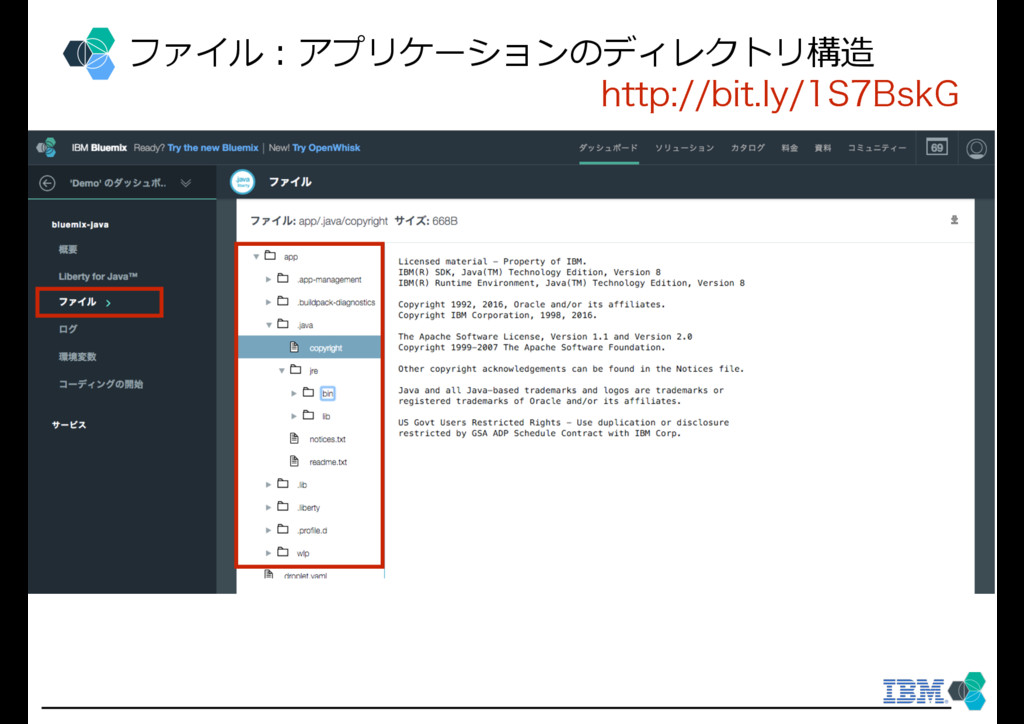Click the .app-management folder icon
This screenshot has width=1024, height=724.
pyautogui.click(x=283, y=279)
